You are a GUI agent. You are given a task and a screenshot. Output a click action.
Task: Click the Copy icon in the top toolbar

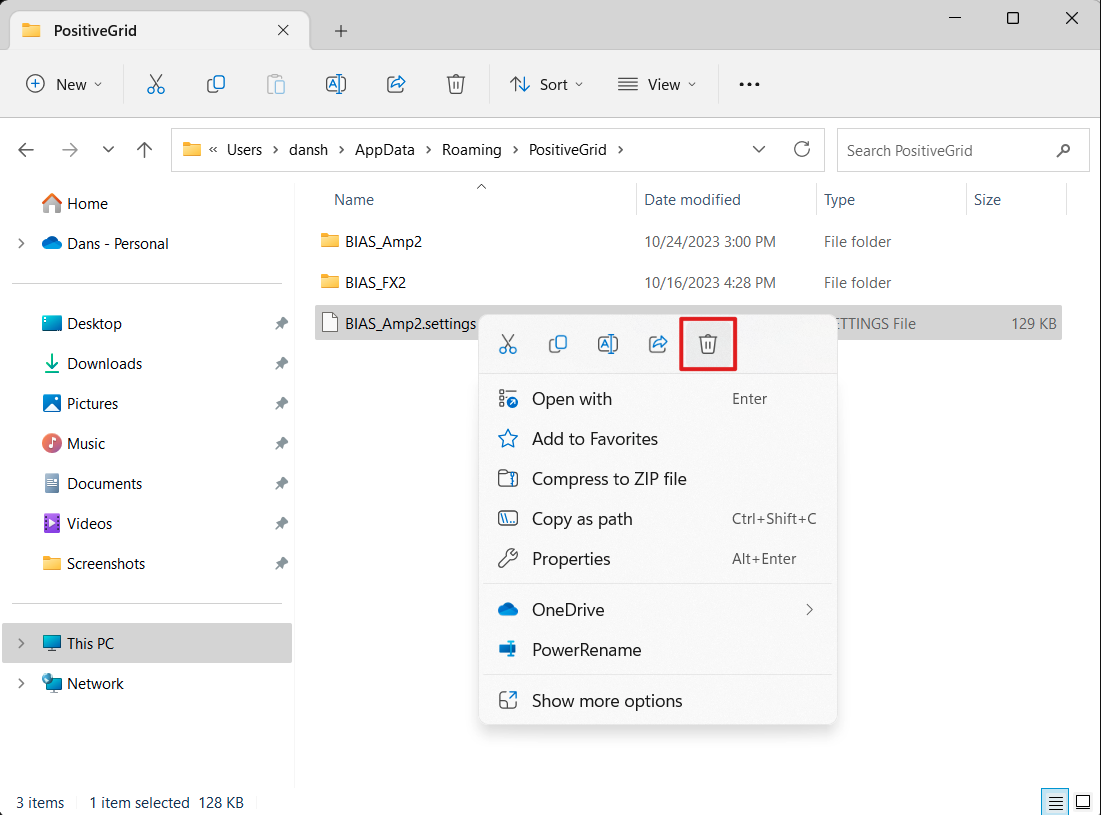click(x=216, y=84)
